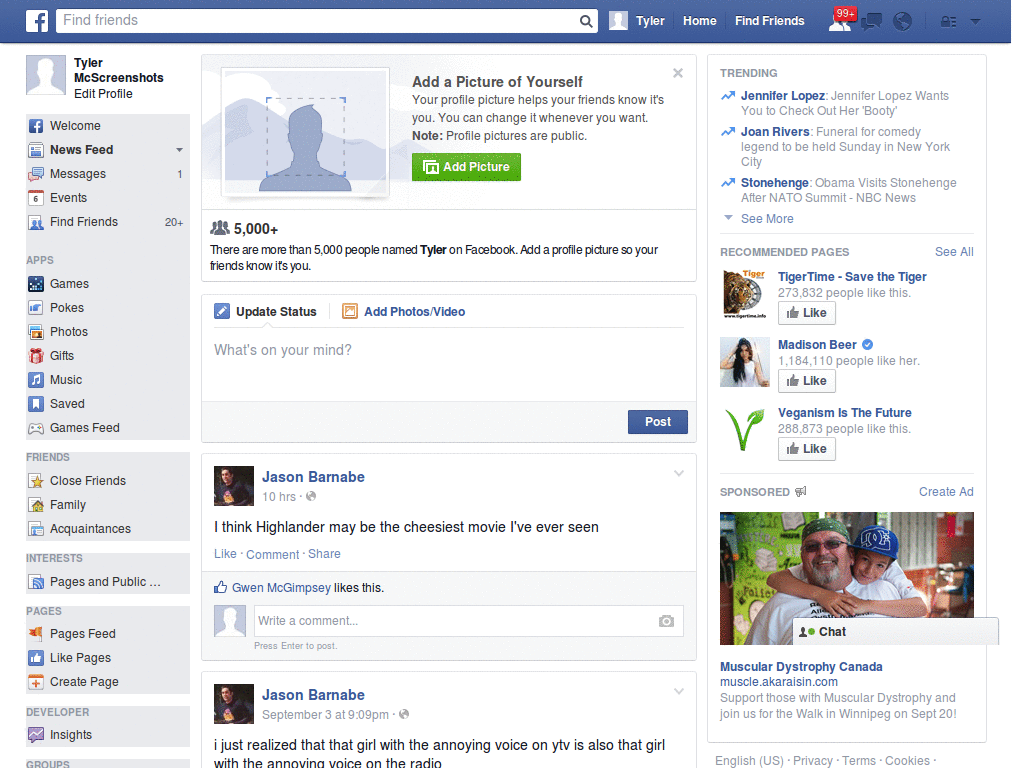
Task: Click TigerTime page thumbnail
Action: click(745, 294)
